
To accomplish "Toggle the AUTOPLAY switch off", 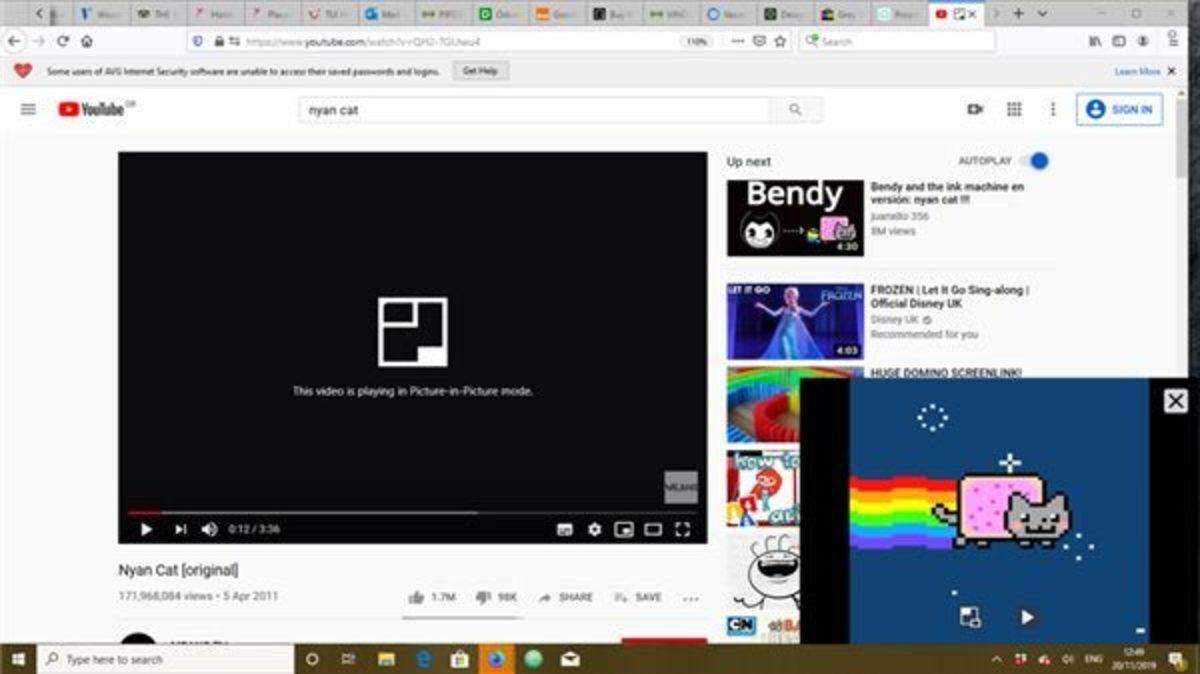I will coord(1037,160).
